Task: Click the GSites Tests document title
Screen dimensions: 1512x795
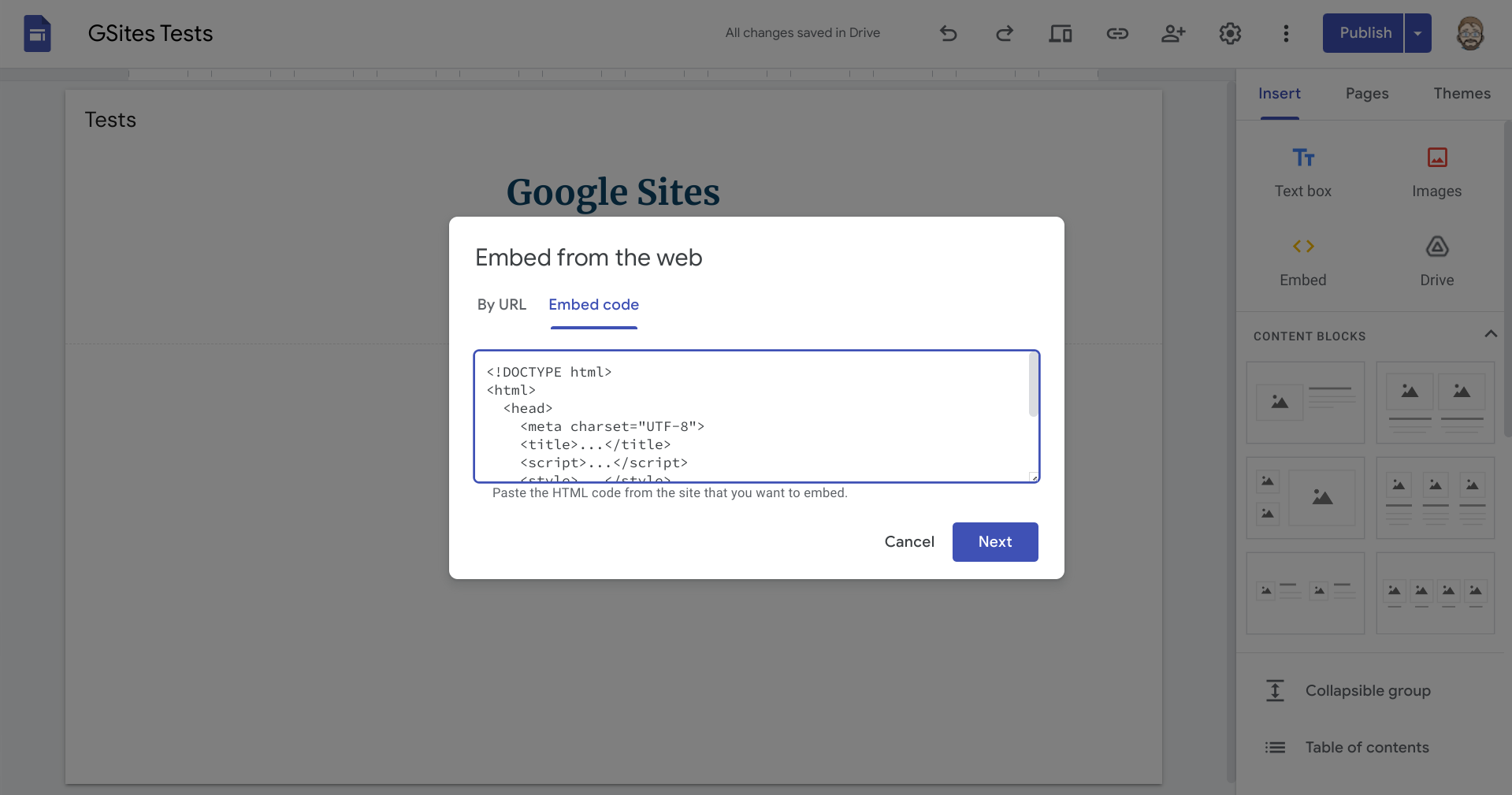Action: [150, 33]
